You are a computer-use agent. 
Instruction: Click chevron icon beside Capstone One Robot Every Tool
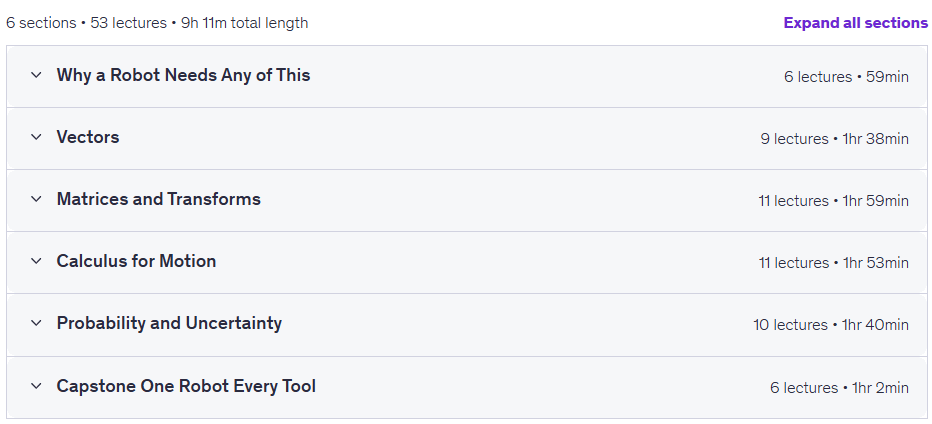pyautogui.click(x=36, y=386)
